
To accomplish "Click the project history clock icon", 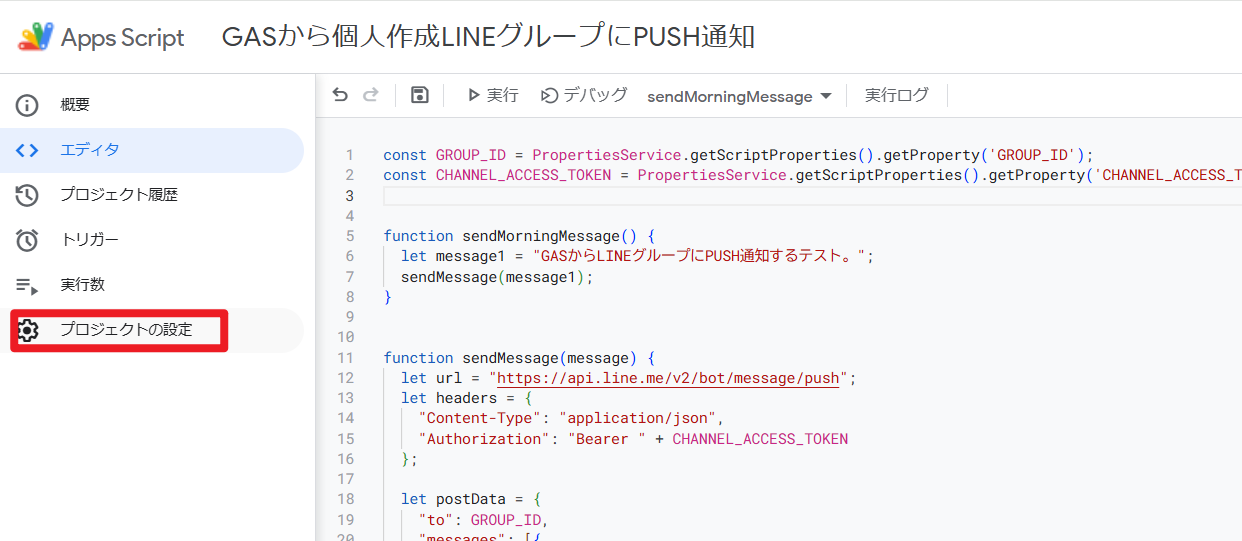I will tap(27, 195).
